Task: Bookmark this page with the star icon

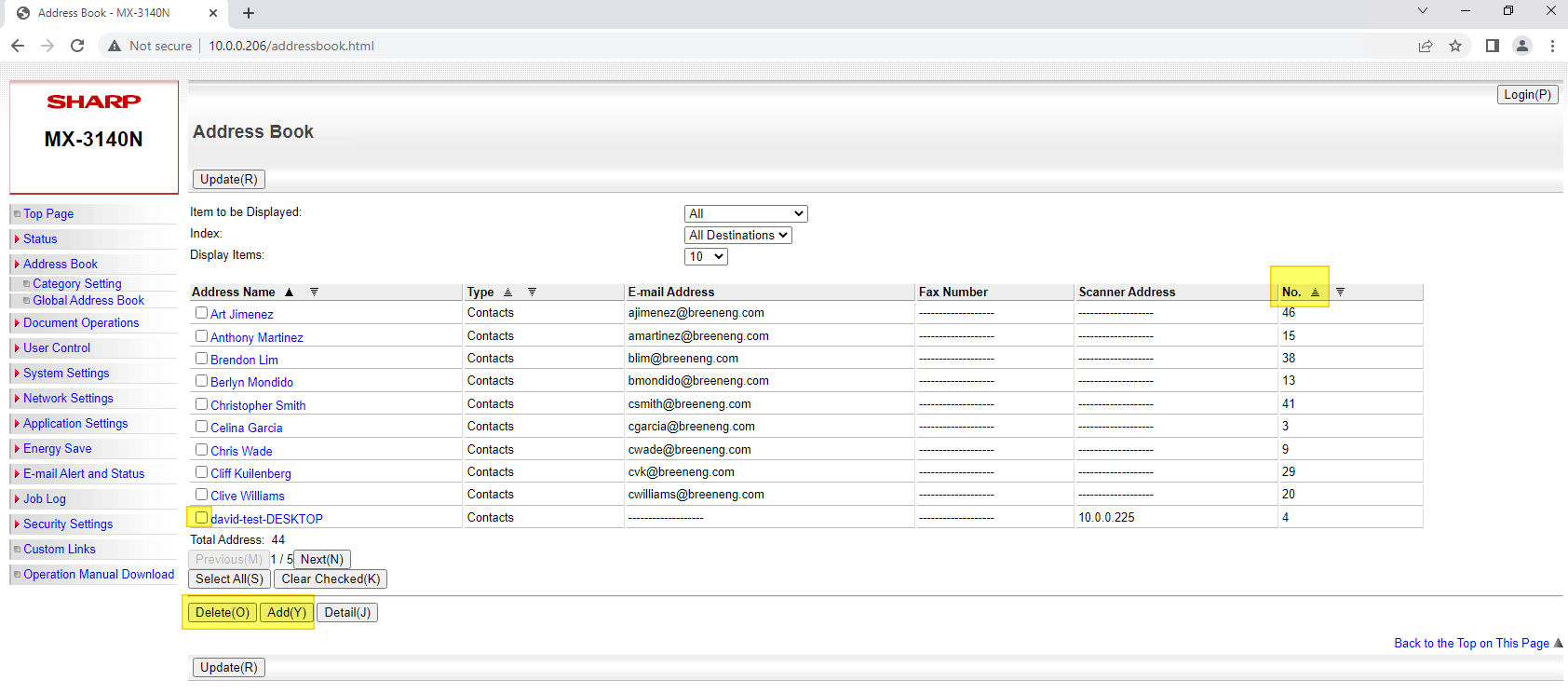Action: pos(1455,46)
